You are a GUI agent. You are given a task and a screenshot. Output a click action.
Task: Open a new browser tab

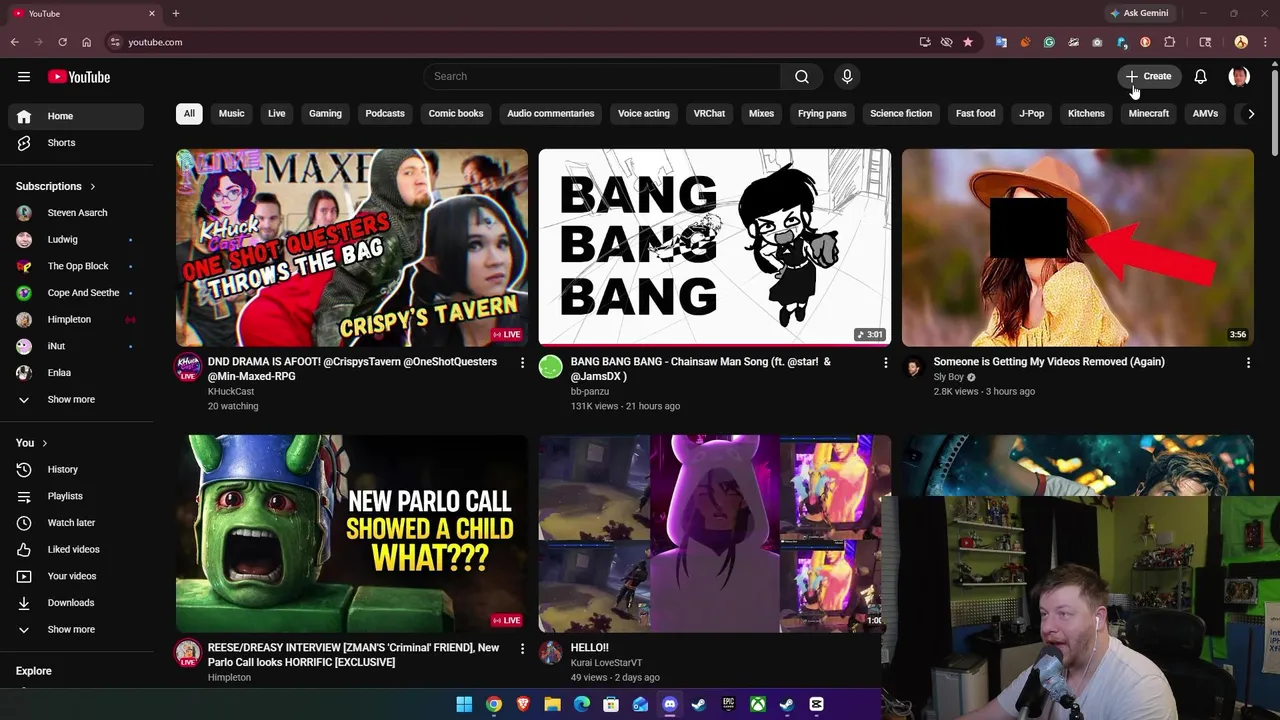(x=176, y=13)
